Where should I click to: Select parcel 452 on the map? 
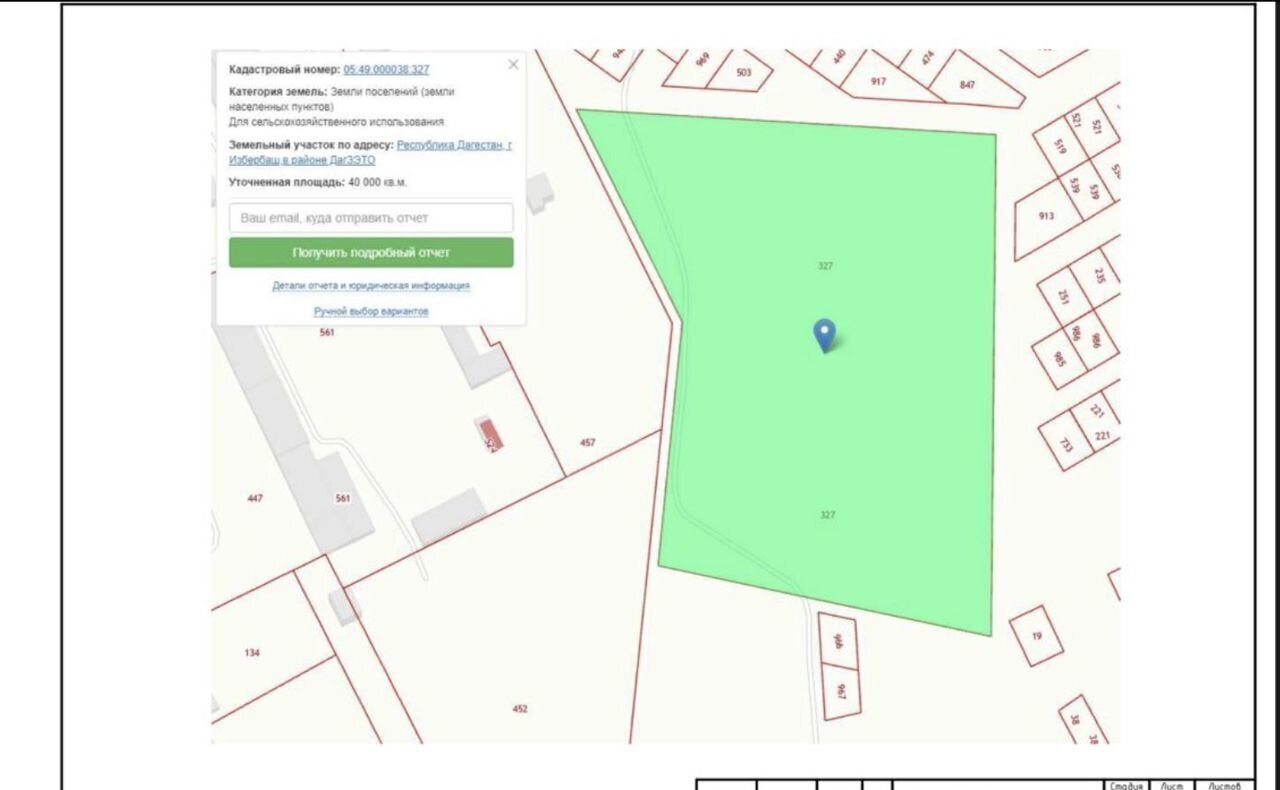520,709
